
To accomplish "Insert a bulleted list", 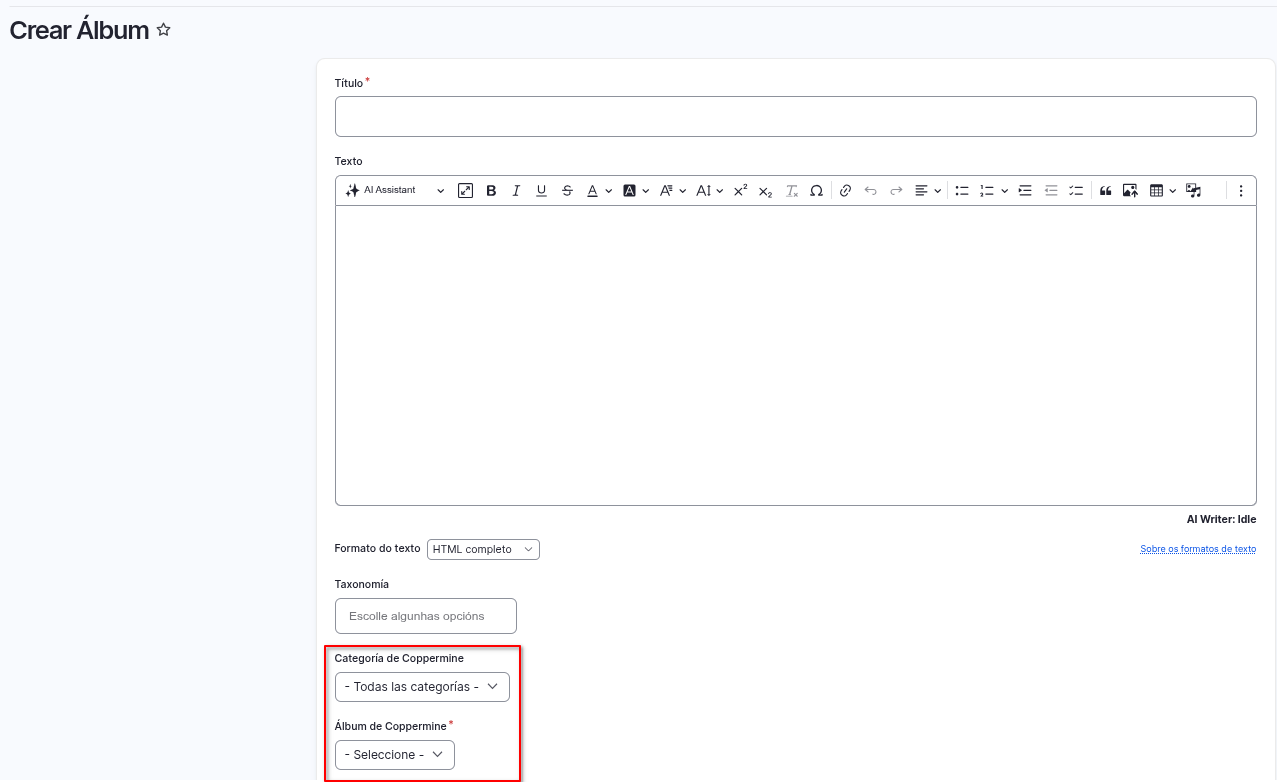I will [x=962, y=191].
